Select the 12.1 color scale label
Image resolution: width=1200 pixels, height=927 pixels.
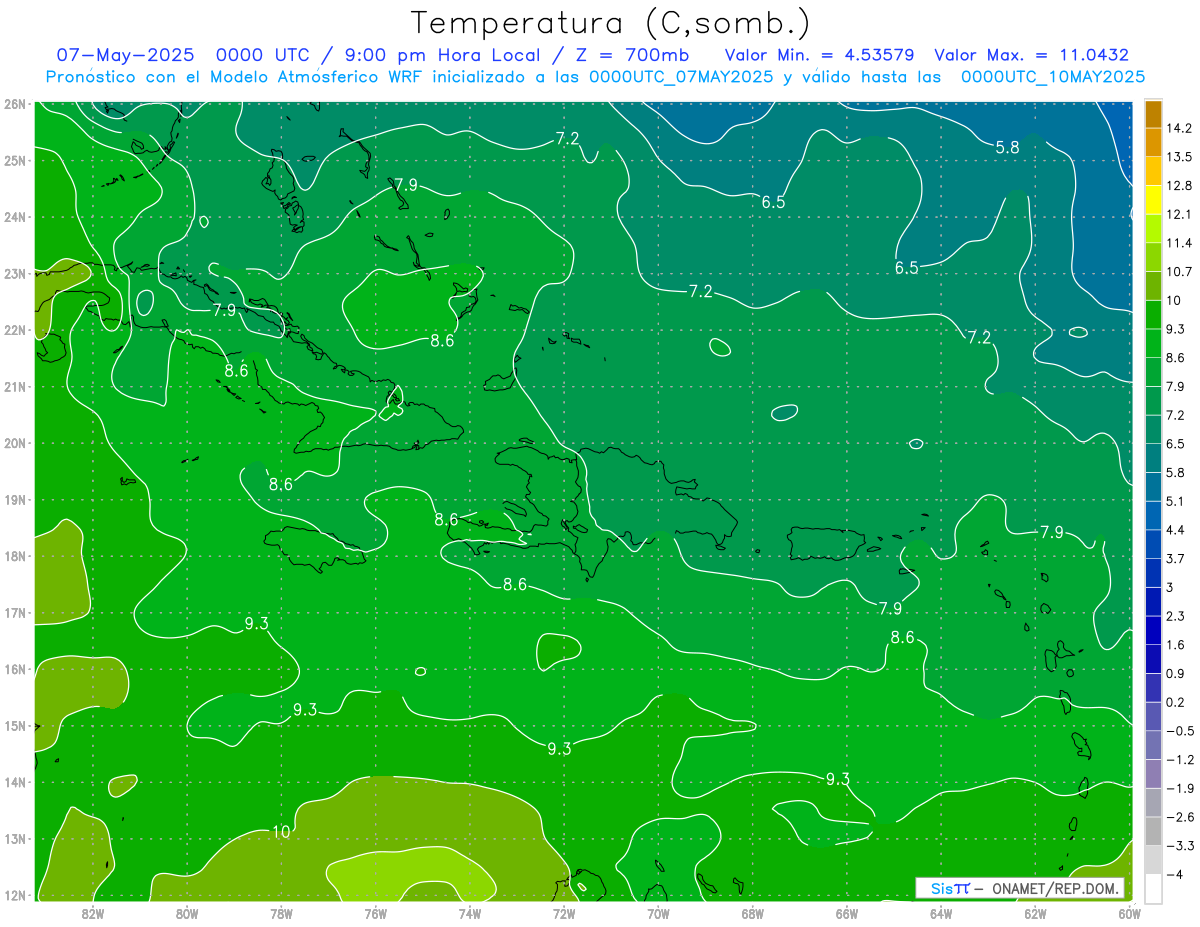click(1179, 214)
